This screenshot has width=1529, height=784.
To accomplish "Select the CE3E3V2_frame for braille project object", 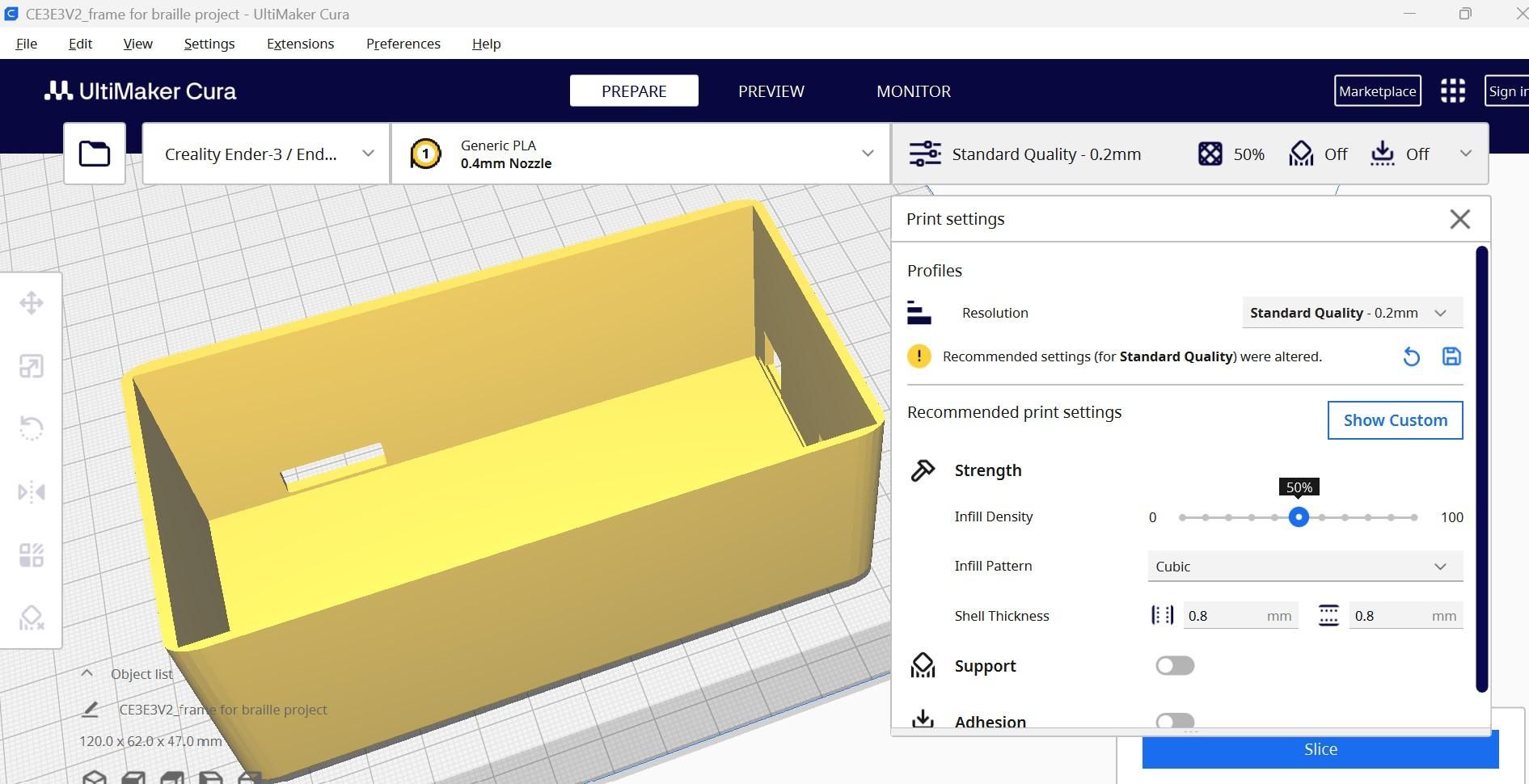I will click(x=223, y=710).
